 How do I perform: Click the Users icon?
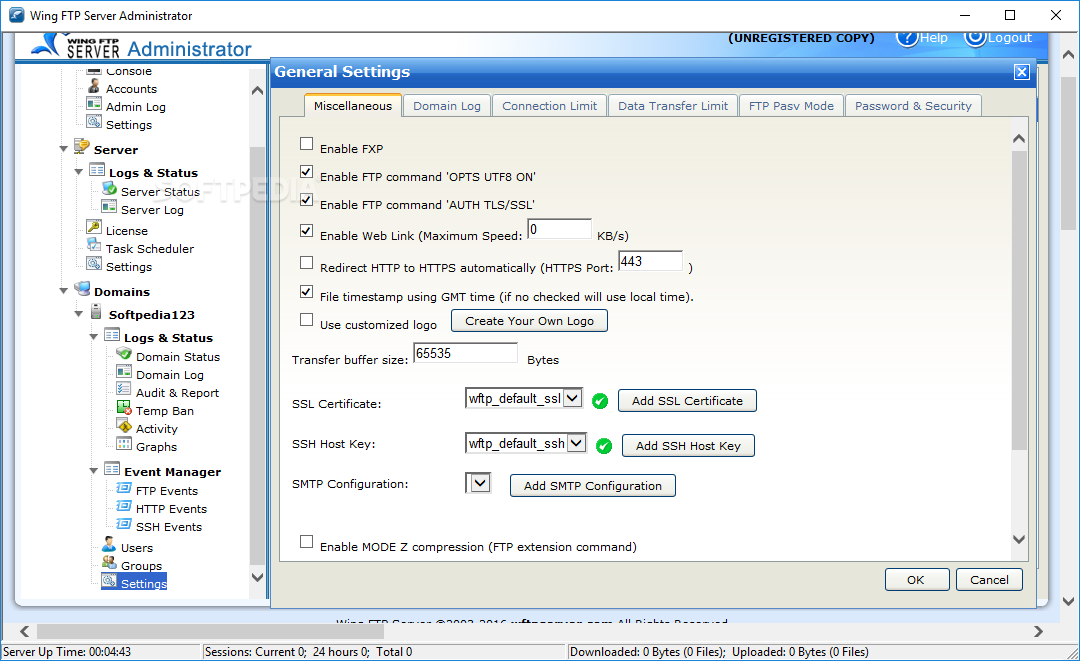tap(109, 545)
